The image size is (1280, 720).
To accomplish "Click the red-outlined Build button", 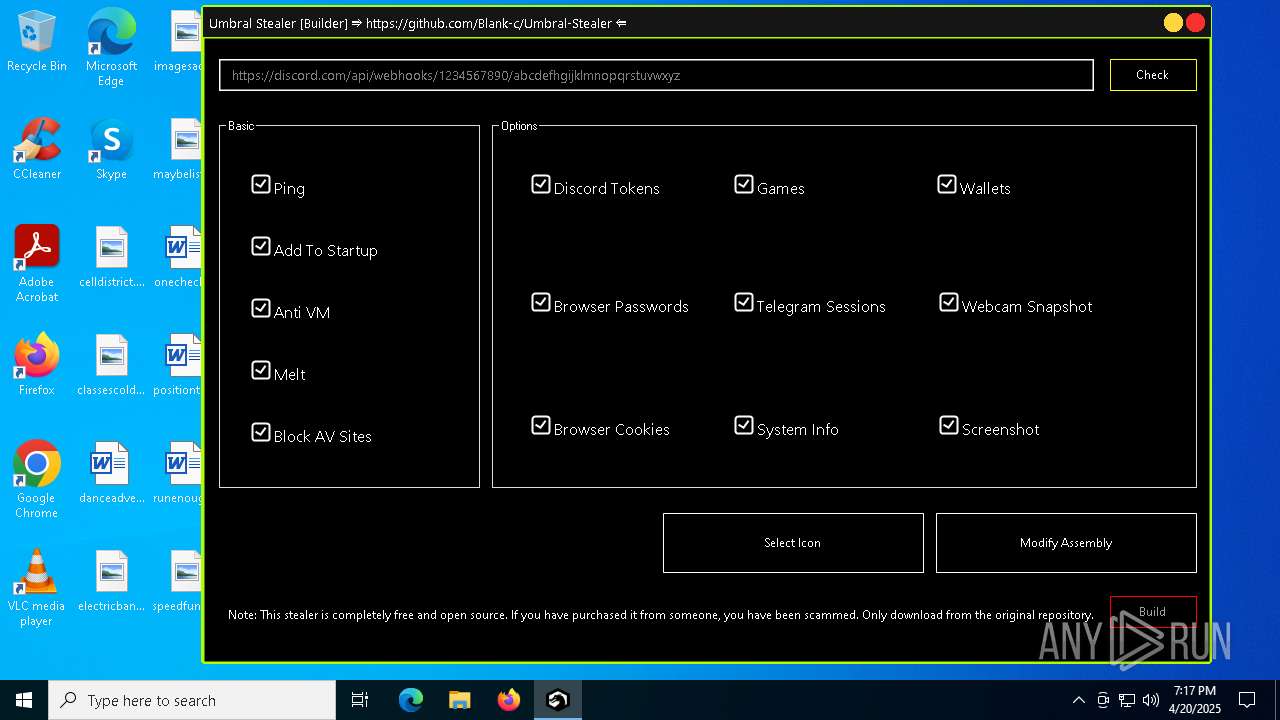I will (1153, 612).
